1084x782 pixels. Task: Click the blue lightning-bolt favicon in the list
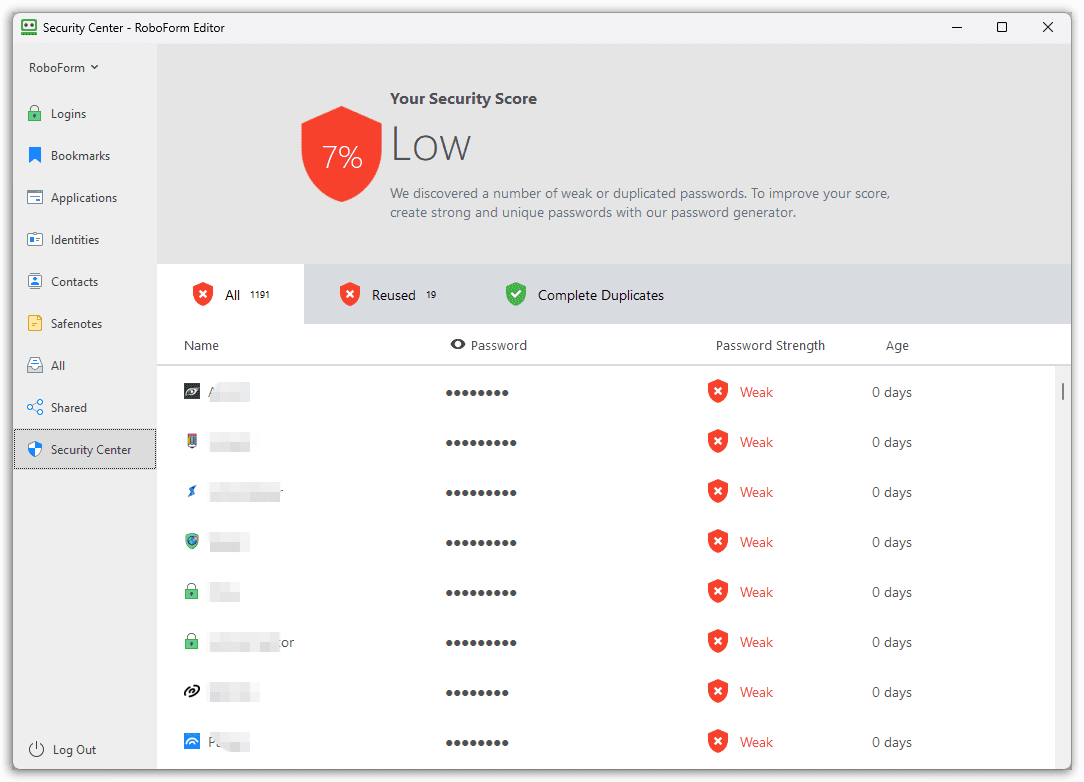pos(192,492)
